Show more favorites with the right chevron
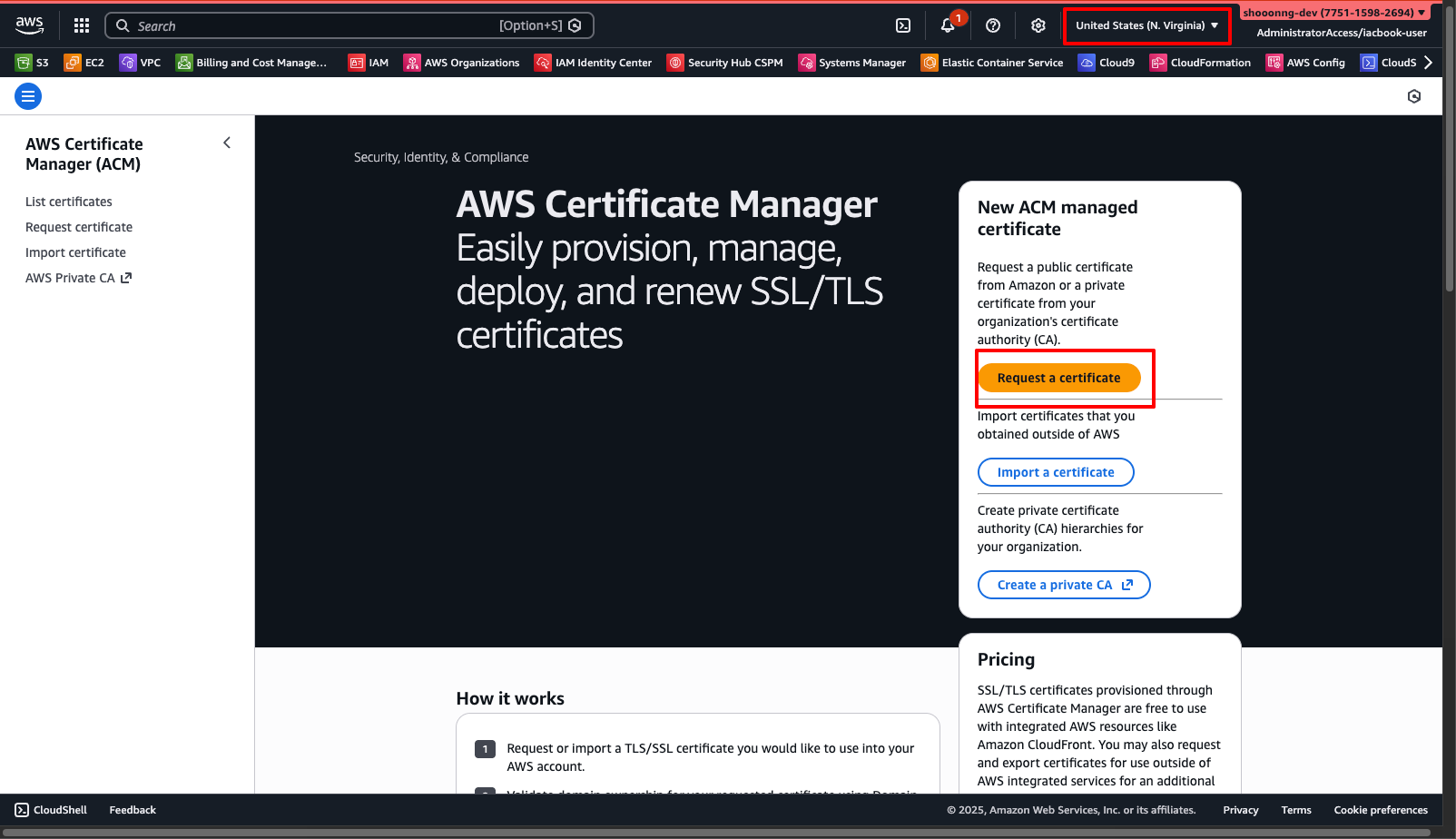1456x839 pixels. tap(1428, 63)
